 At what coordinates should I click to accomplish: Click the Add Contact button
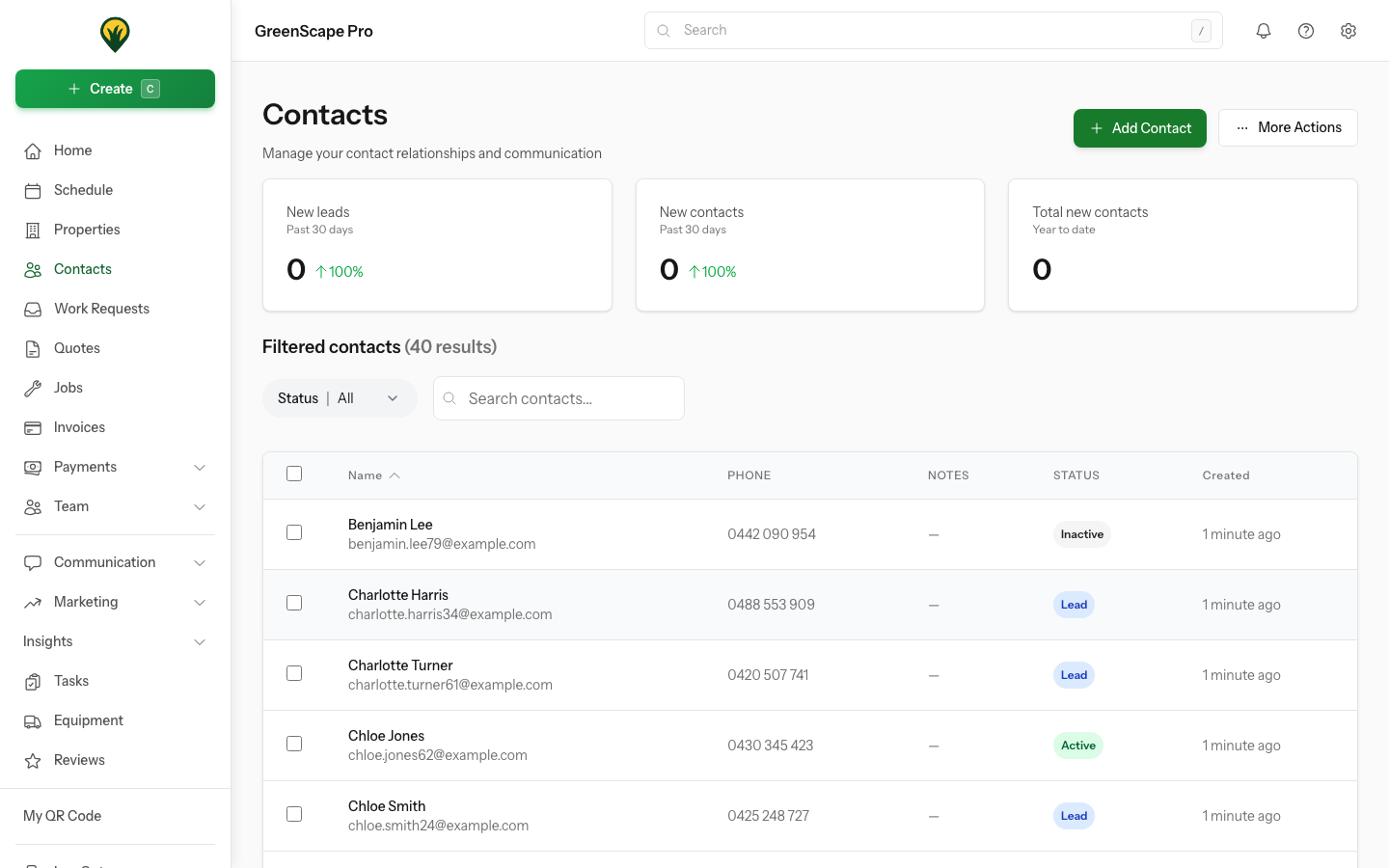coord(1139,127)
